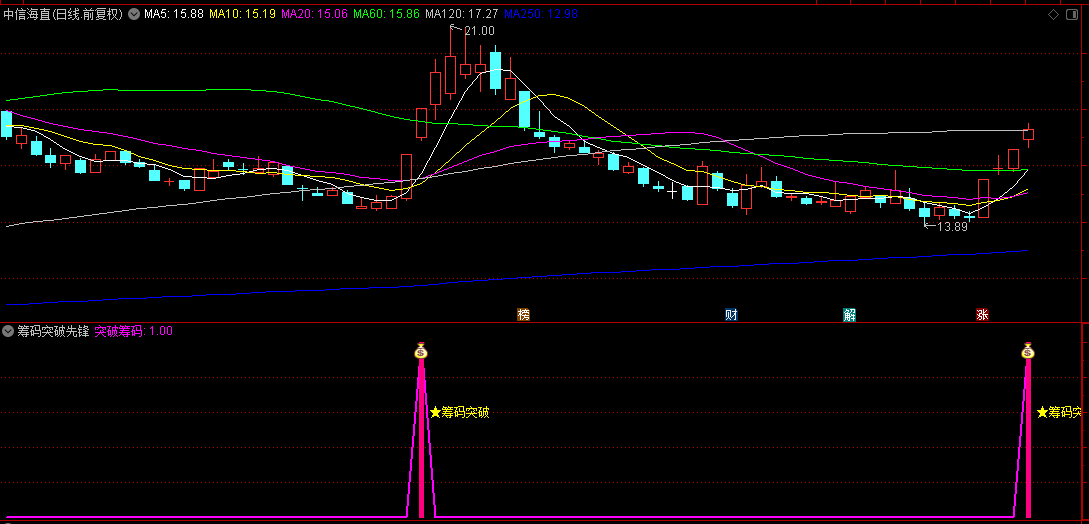Click the MA250: 12.98 label

point(541,13)
